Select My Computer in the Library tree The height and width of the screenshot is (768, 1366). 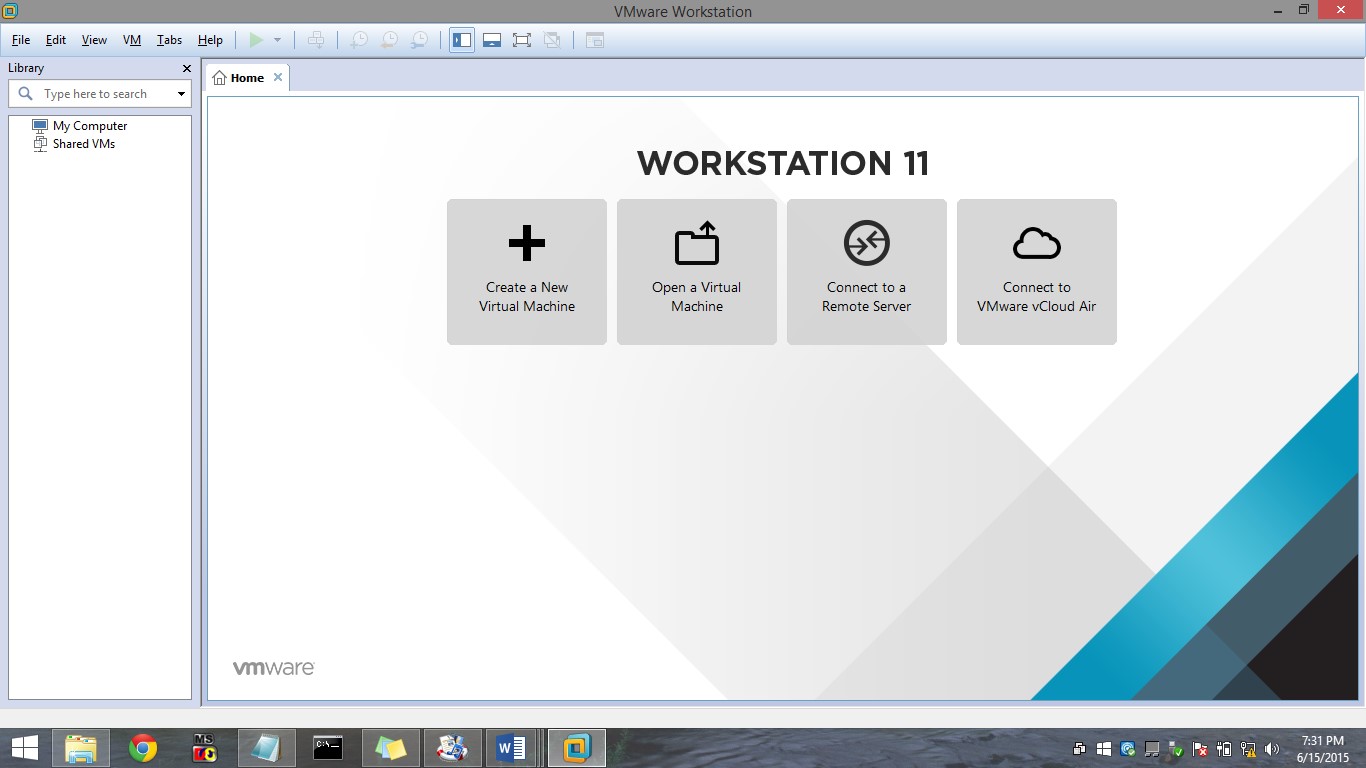tap(90, 125)
